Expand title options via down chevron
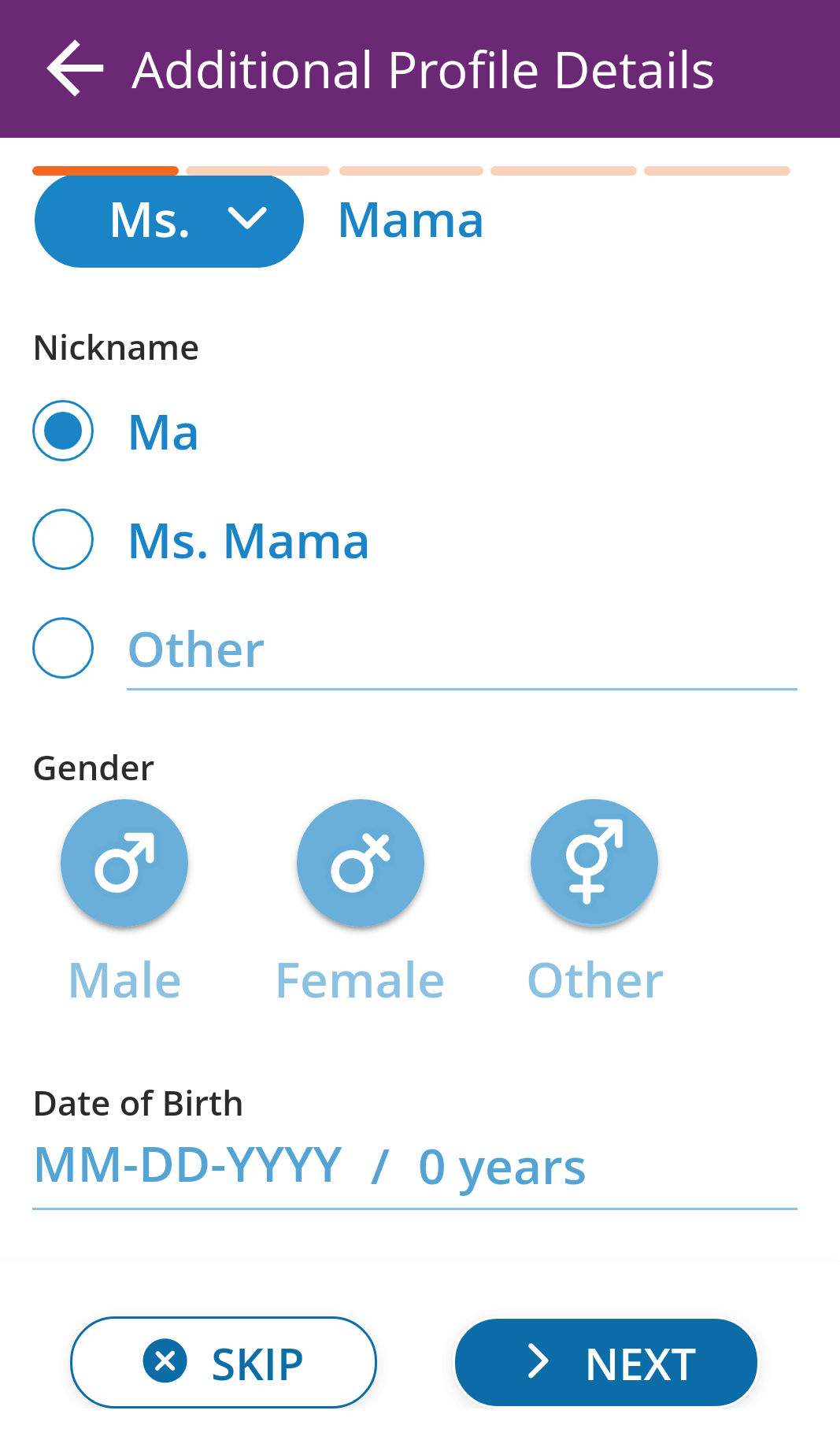The width and height of the screenshot is (840, 1451). 247,218
